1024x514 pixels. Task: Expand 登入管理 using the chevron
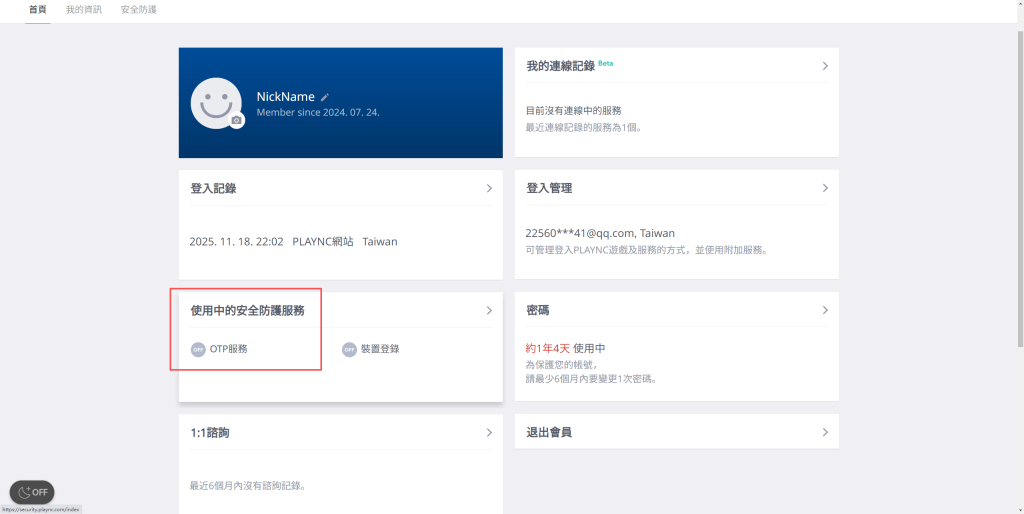(x=825, y=188)
